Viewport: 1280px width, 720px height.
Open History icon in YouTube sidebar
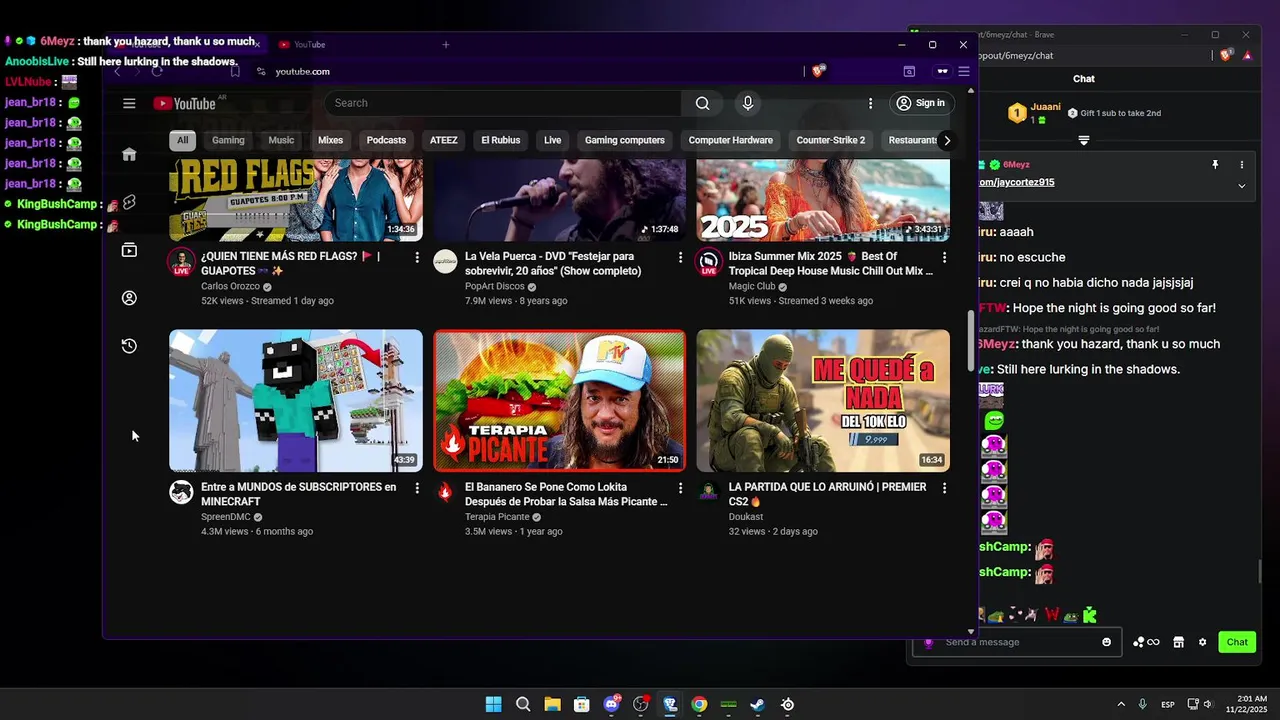(x=129, y=346)
